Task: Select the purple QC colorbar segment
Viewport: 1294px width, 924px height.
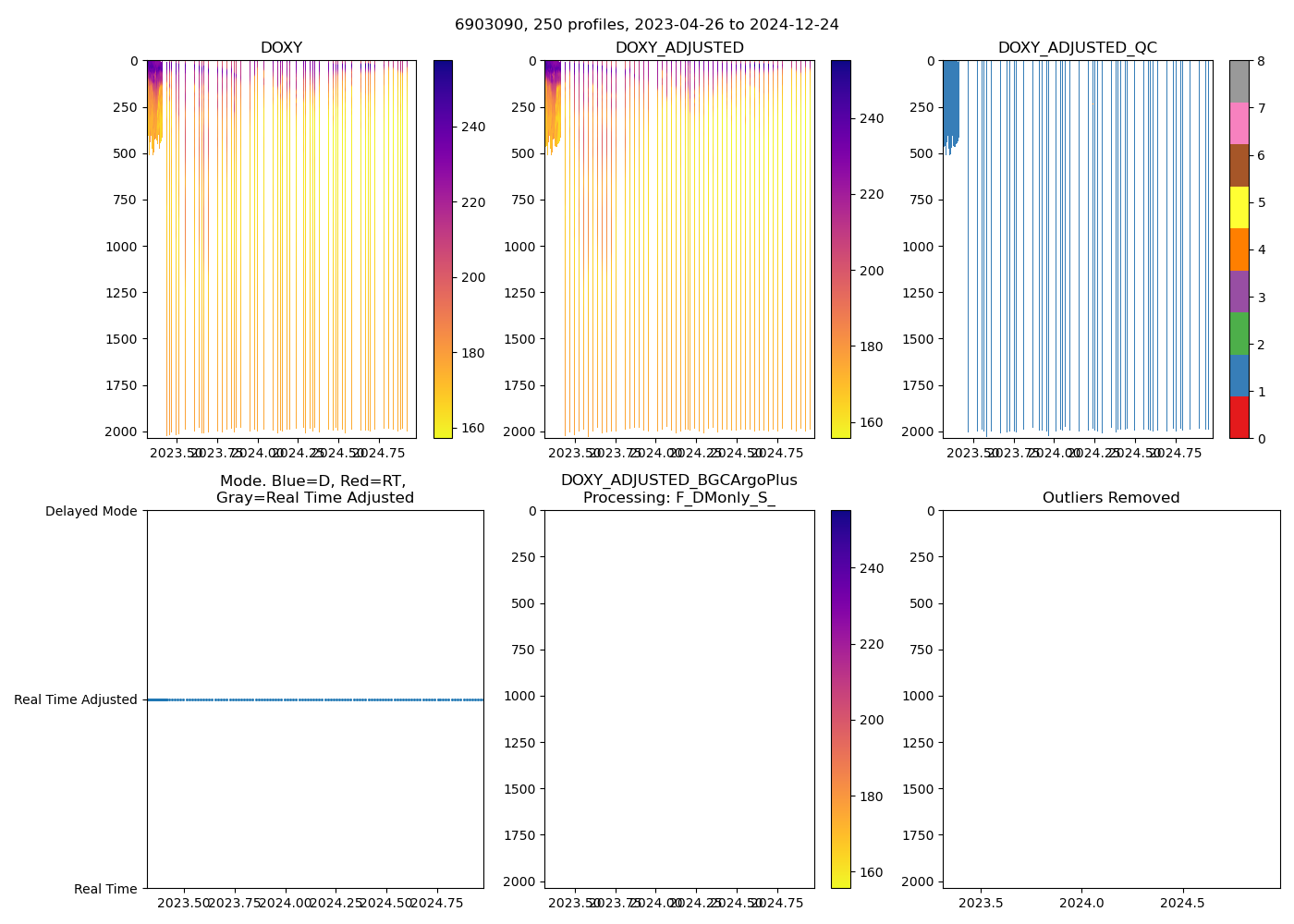Action: tap(1239, 291)
